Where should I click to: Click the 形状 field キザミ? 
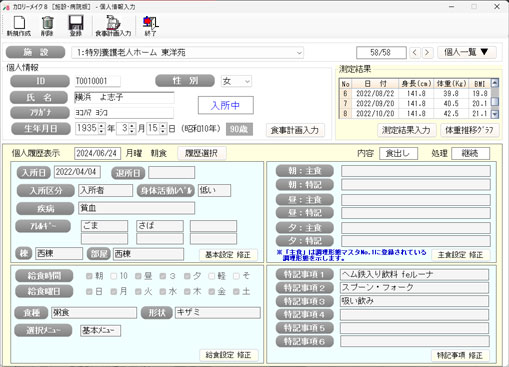point(218,313)
